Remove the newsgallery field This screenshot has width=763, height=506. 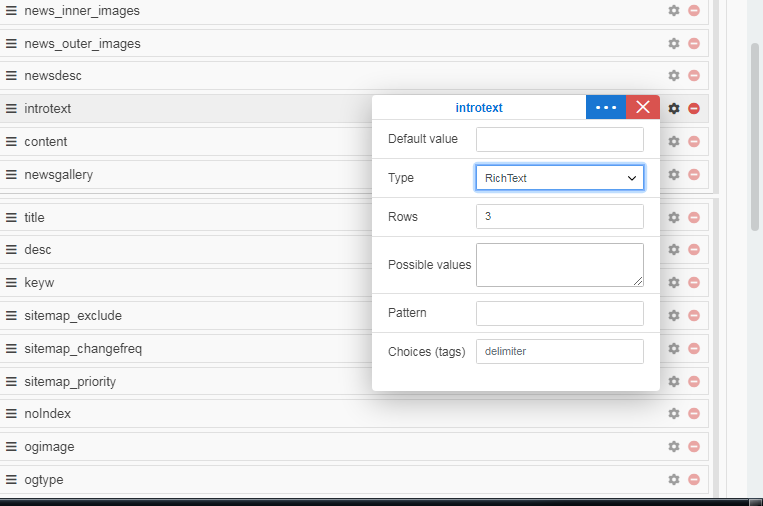tap(694, 174)
